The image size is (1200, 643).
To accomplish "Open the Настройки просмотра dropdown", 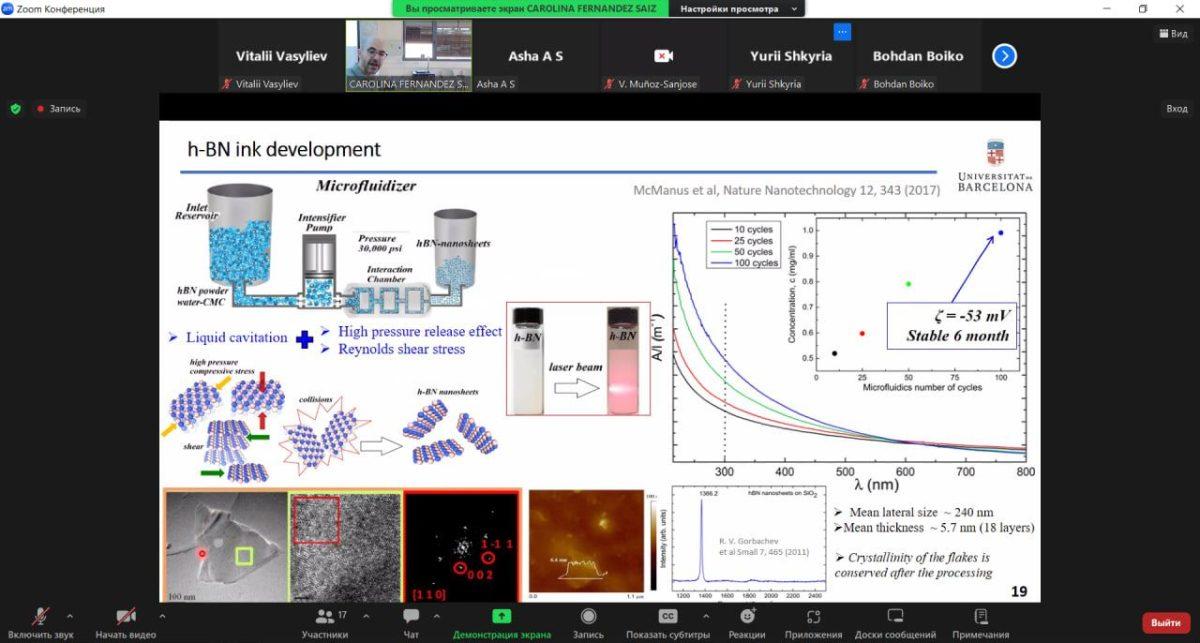I will tap(739, 9).
